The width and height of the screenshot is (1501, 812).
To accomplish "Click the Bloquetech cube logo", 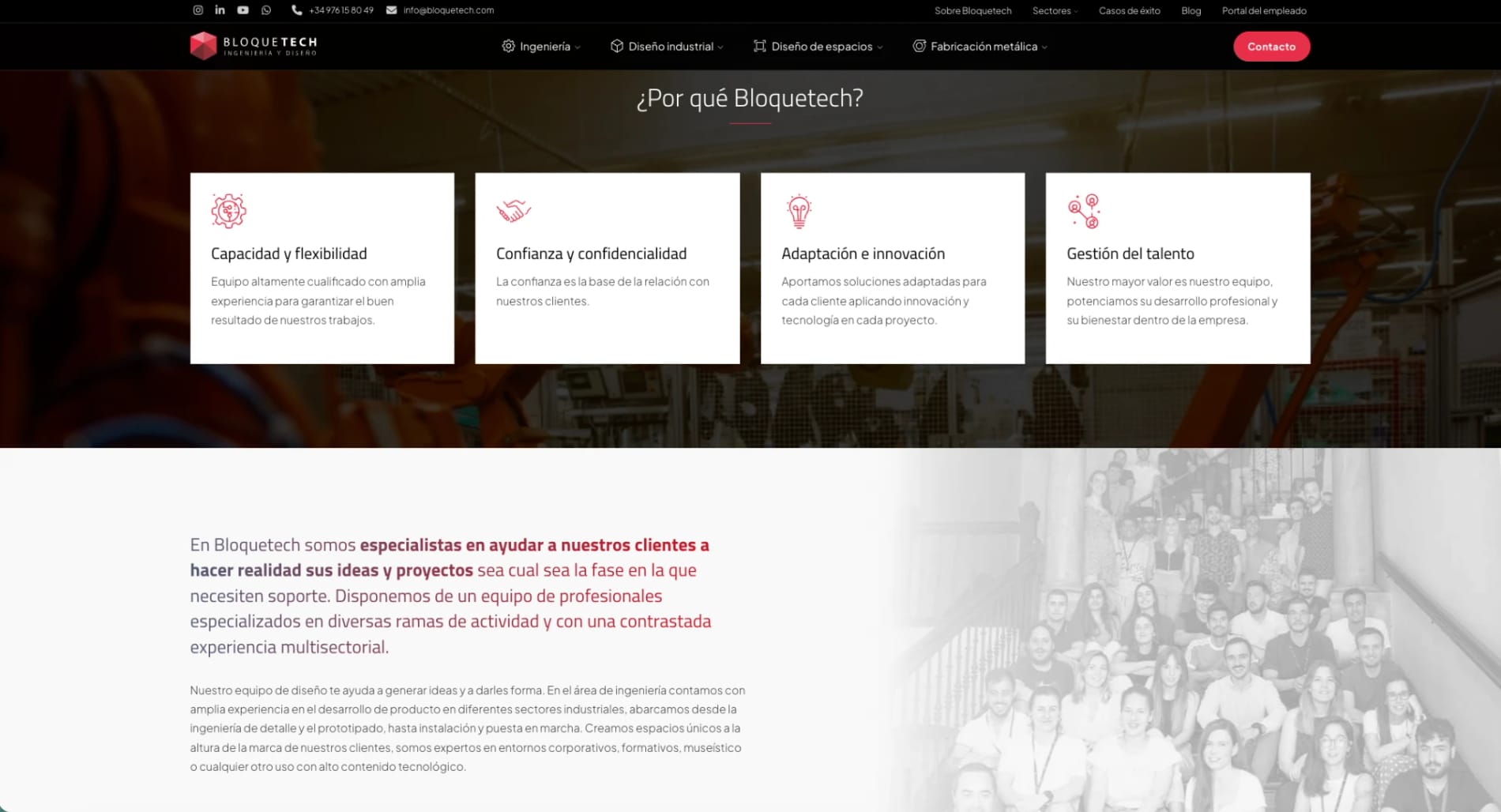I will 203,46.
